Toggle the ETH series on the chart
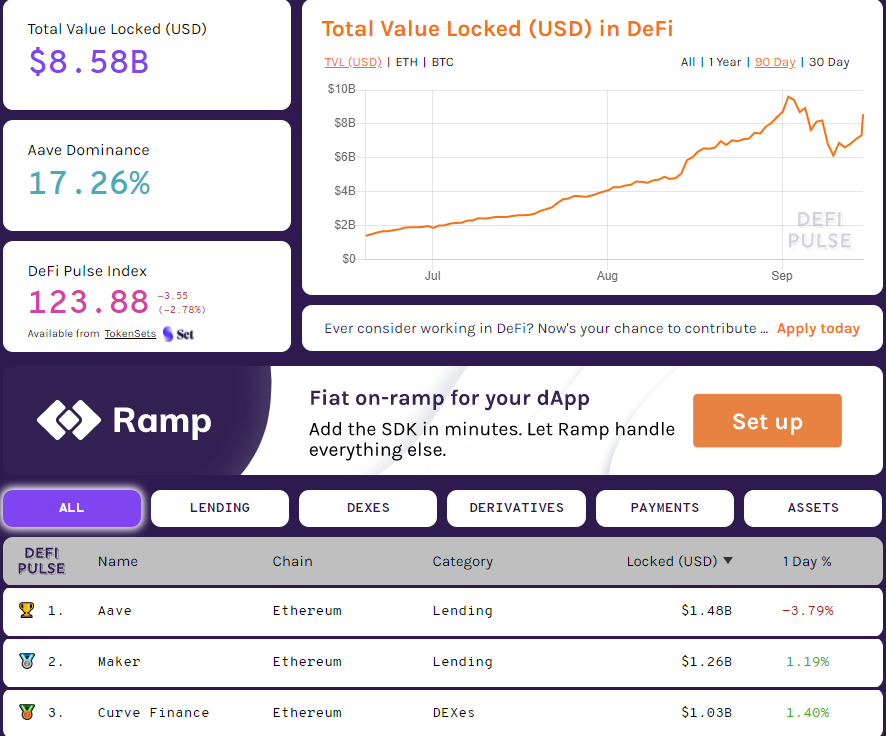This screenshot has width=886, height=736. click(405, 61)
